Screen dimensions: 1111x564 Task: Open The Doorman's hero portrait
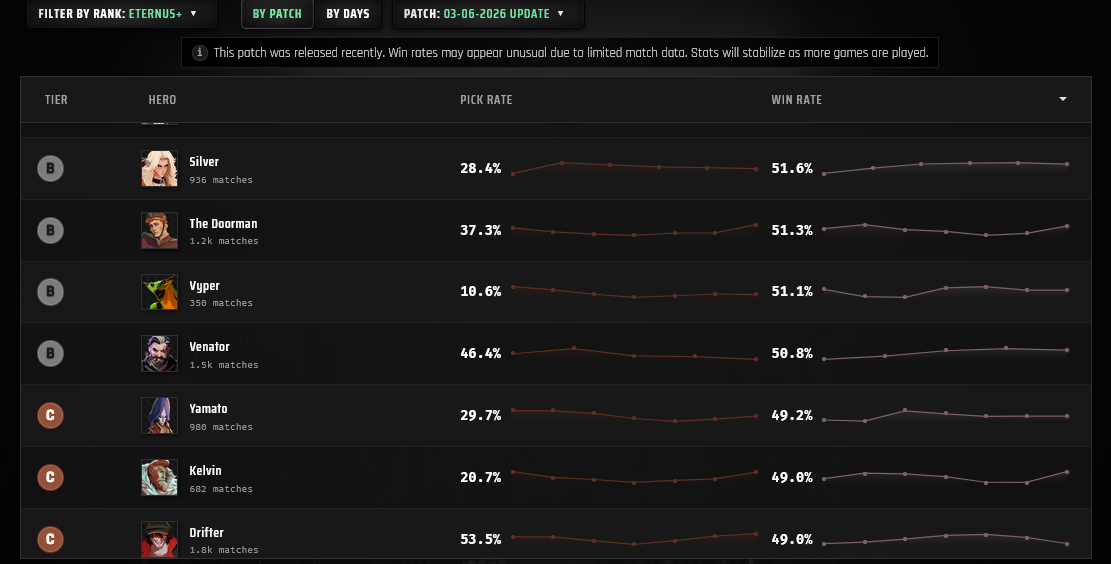click(x=159, y=230)
